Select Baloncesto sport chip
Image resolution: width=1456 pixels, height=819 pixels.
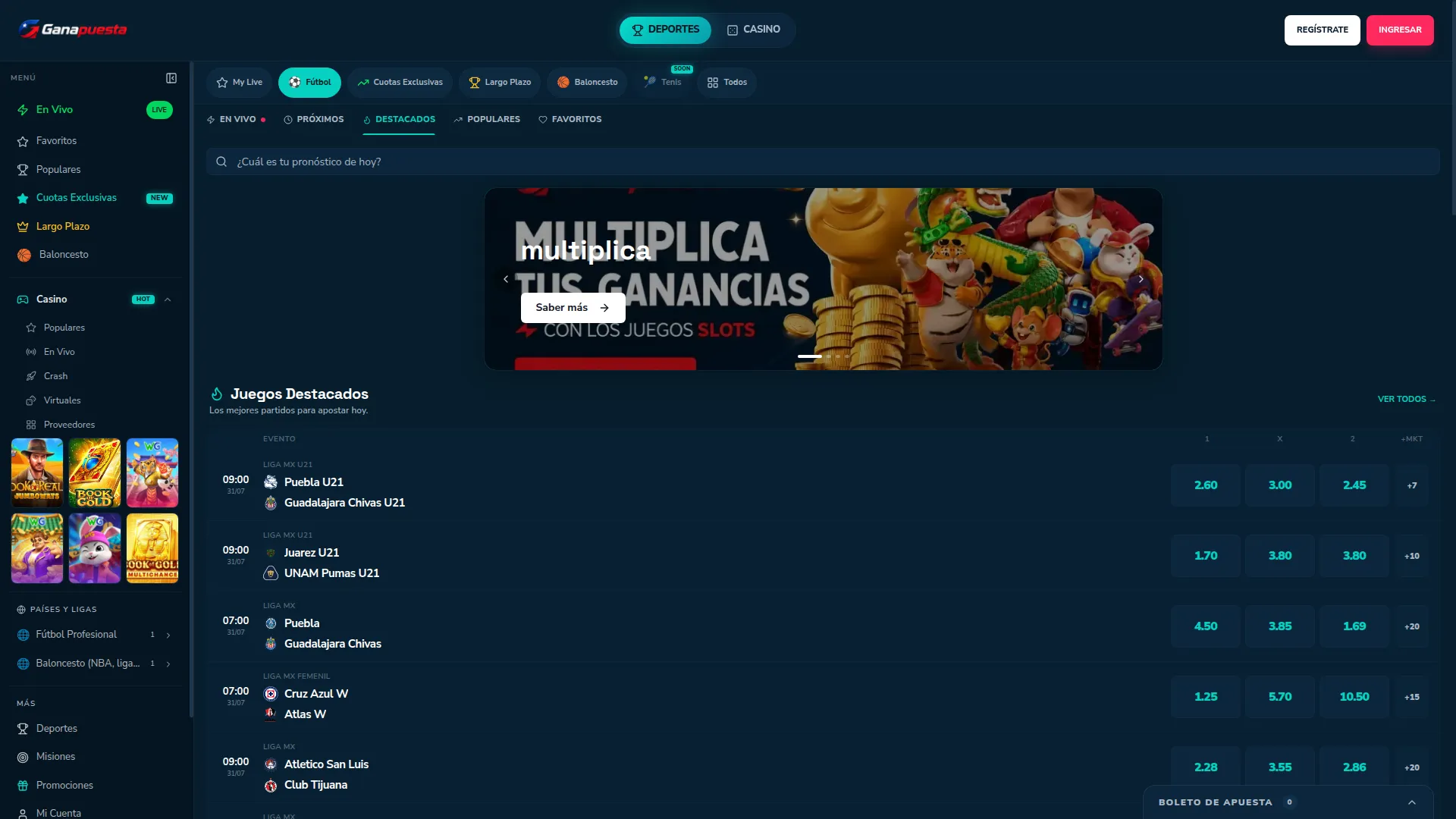587,83
